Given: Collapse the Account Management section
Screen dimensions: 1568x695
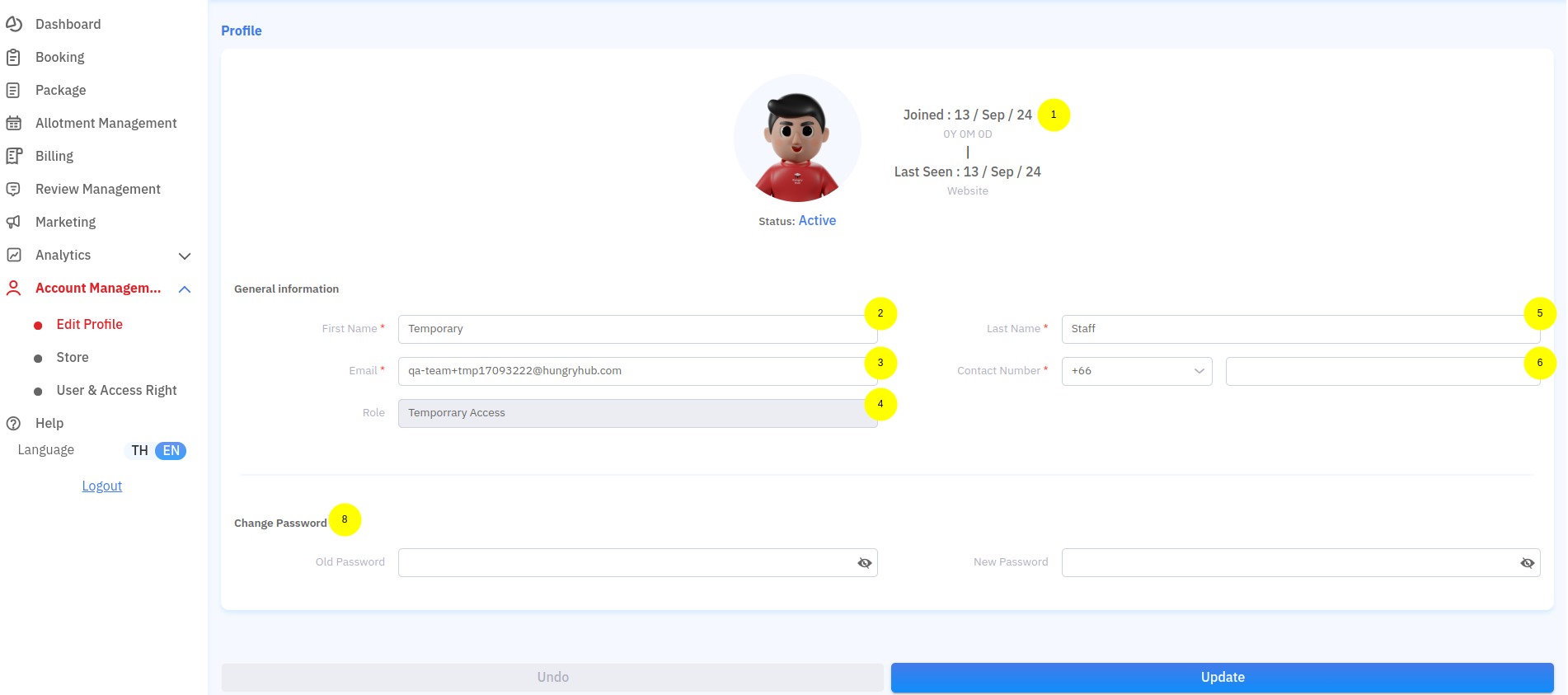Looking at the screenshot, I should point(185,289).
